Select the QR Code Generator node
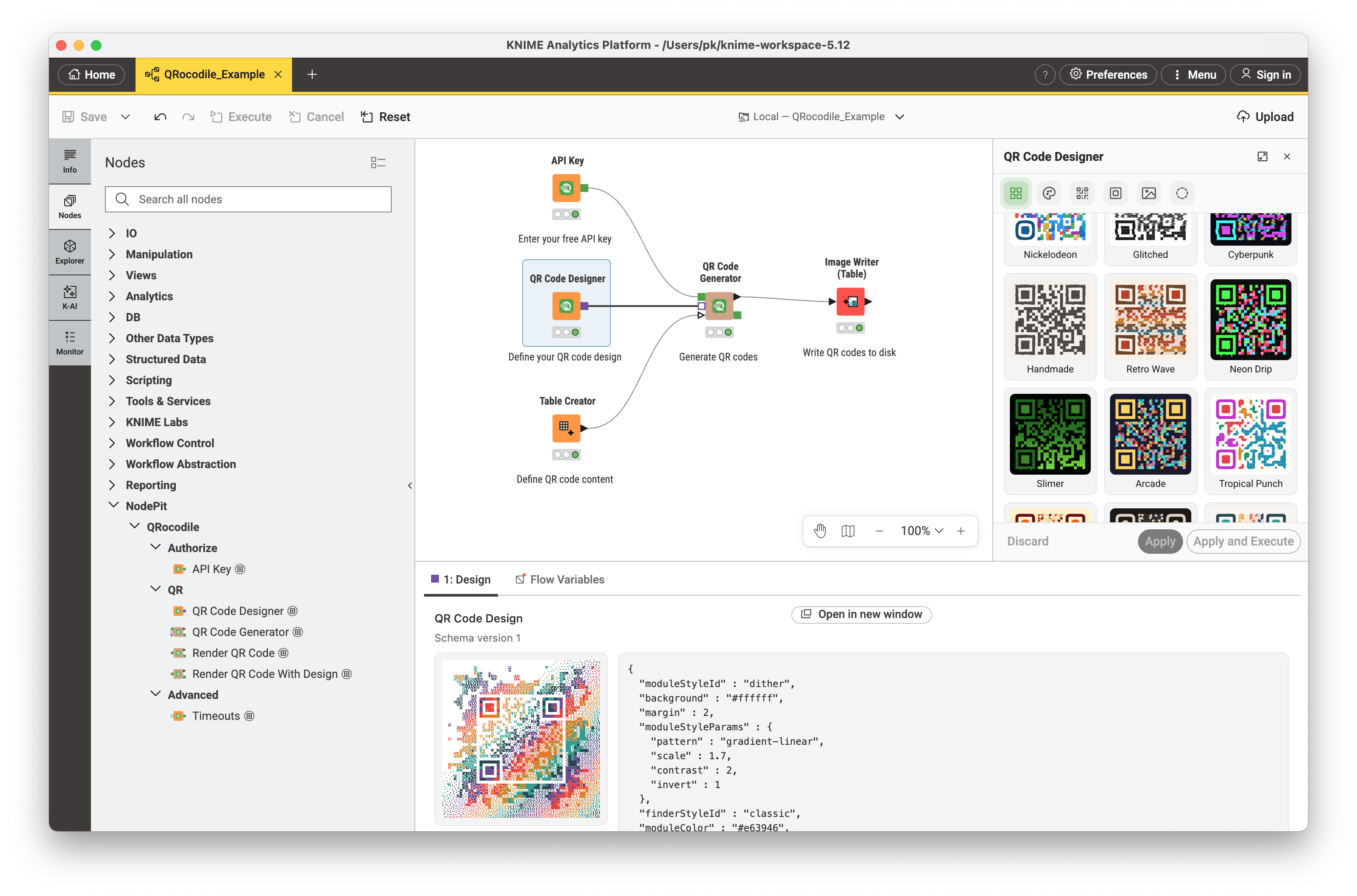The image size is (1357, 896). (719, 306)
